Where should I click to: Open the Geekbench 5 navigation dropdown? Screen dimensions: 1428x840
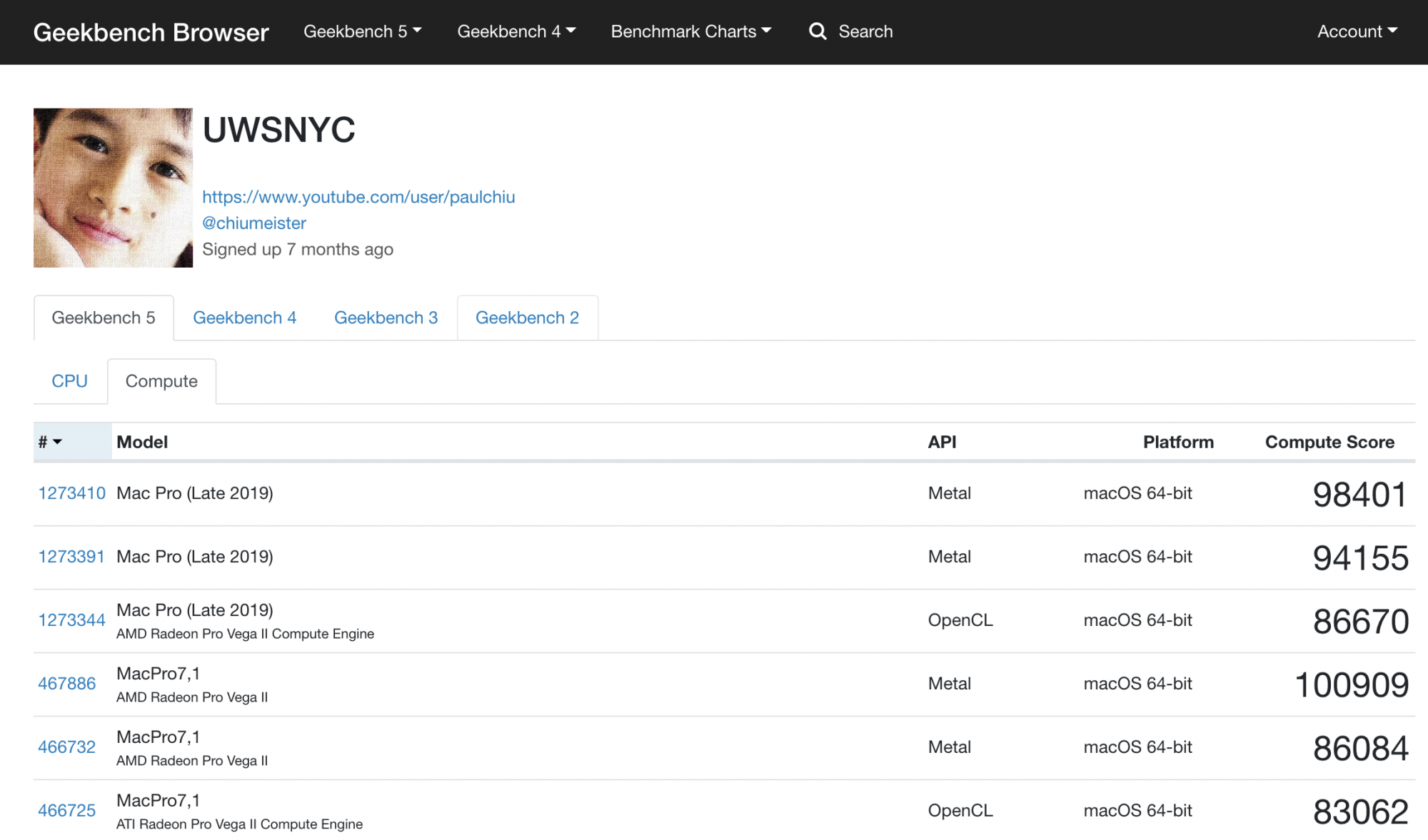coord(363,31)
